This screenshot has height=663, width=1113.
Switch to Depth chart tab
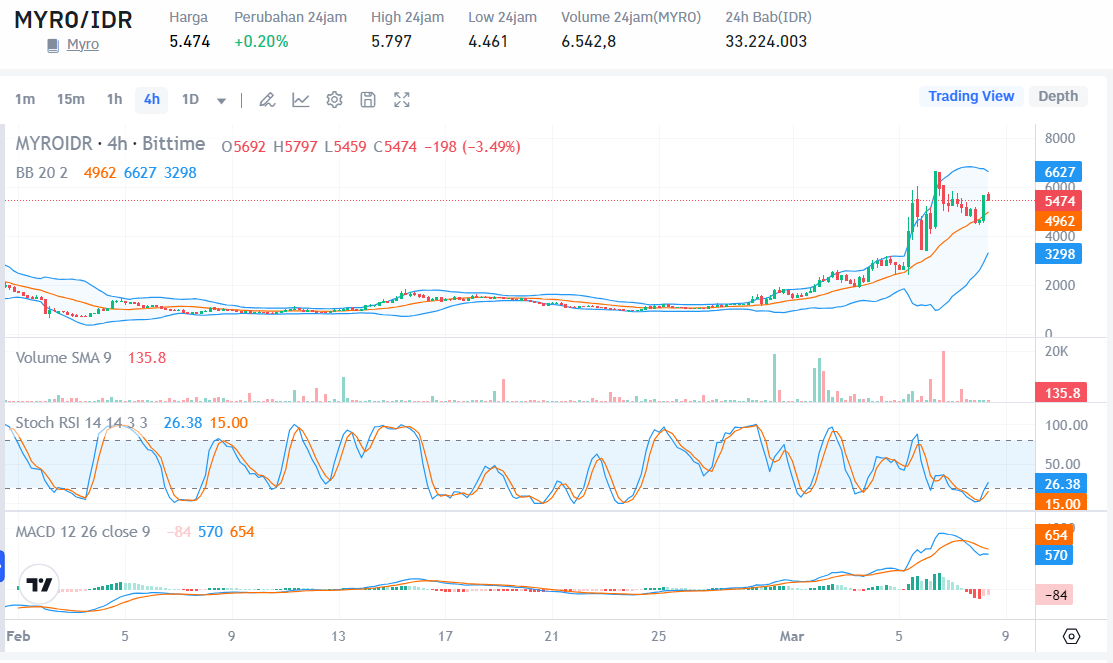pos(1058,97)
